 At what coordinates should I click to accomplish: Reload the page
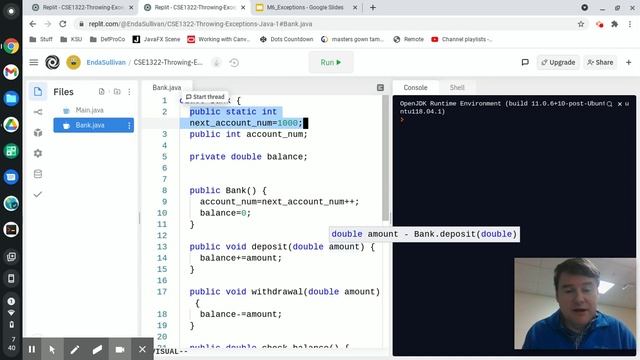click(62, 24)
